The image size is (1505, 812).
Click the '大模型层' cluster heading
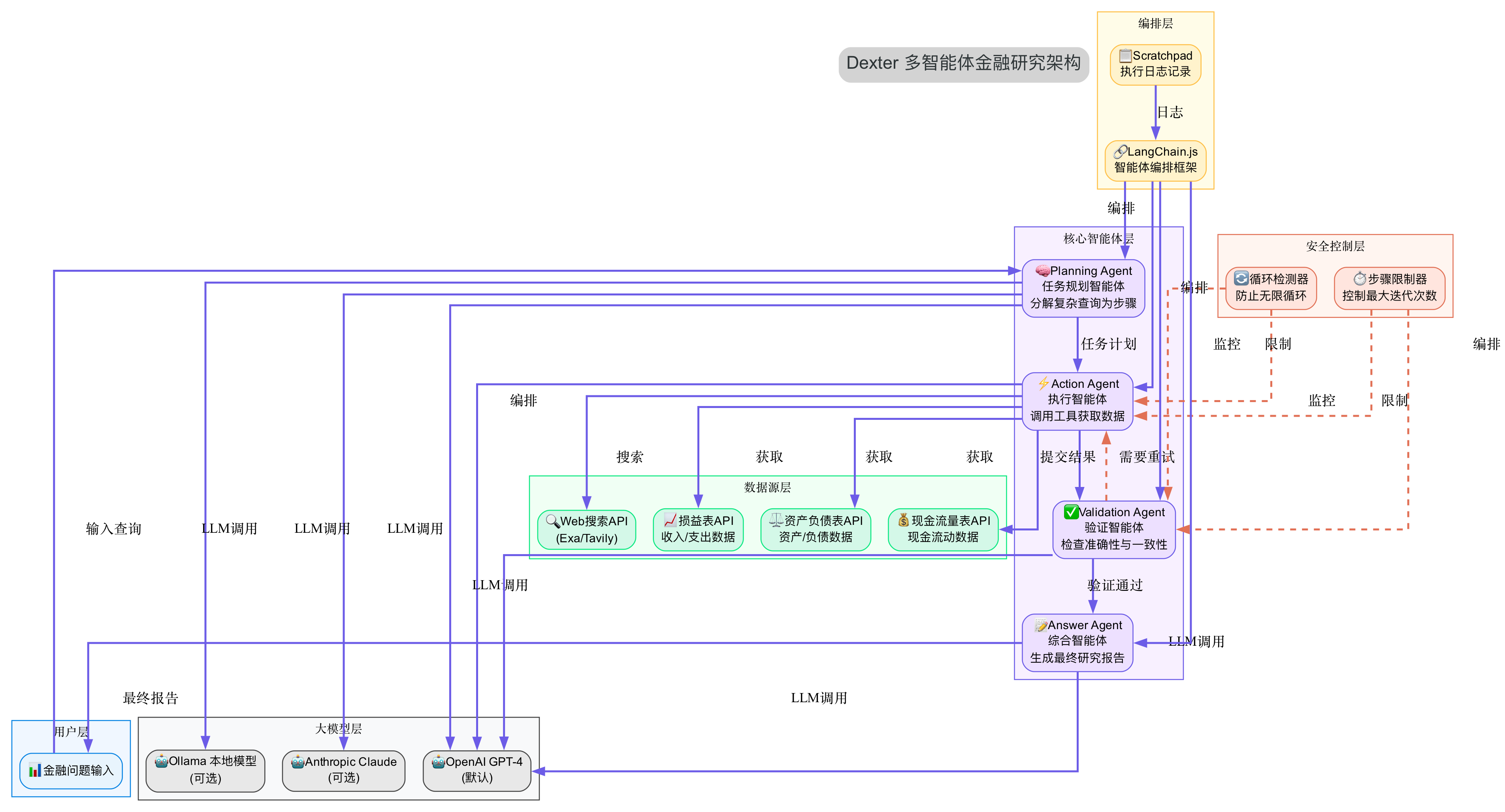click(338, 729)
